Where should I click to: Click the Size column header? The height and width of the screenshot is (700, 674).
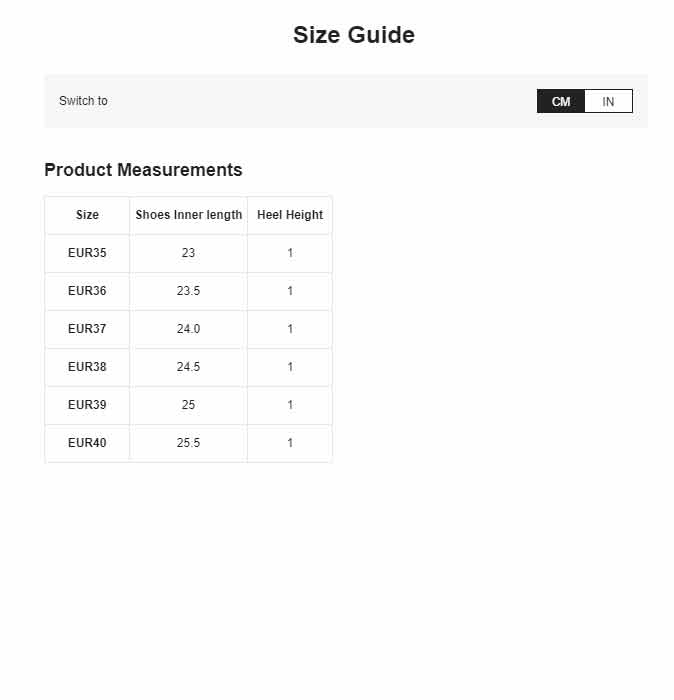pyautogui.click(x=87, y=215)
